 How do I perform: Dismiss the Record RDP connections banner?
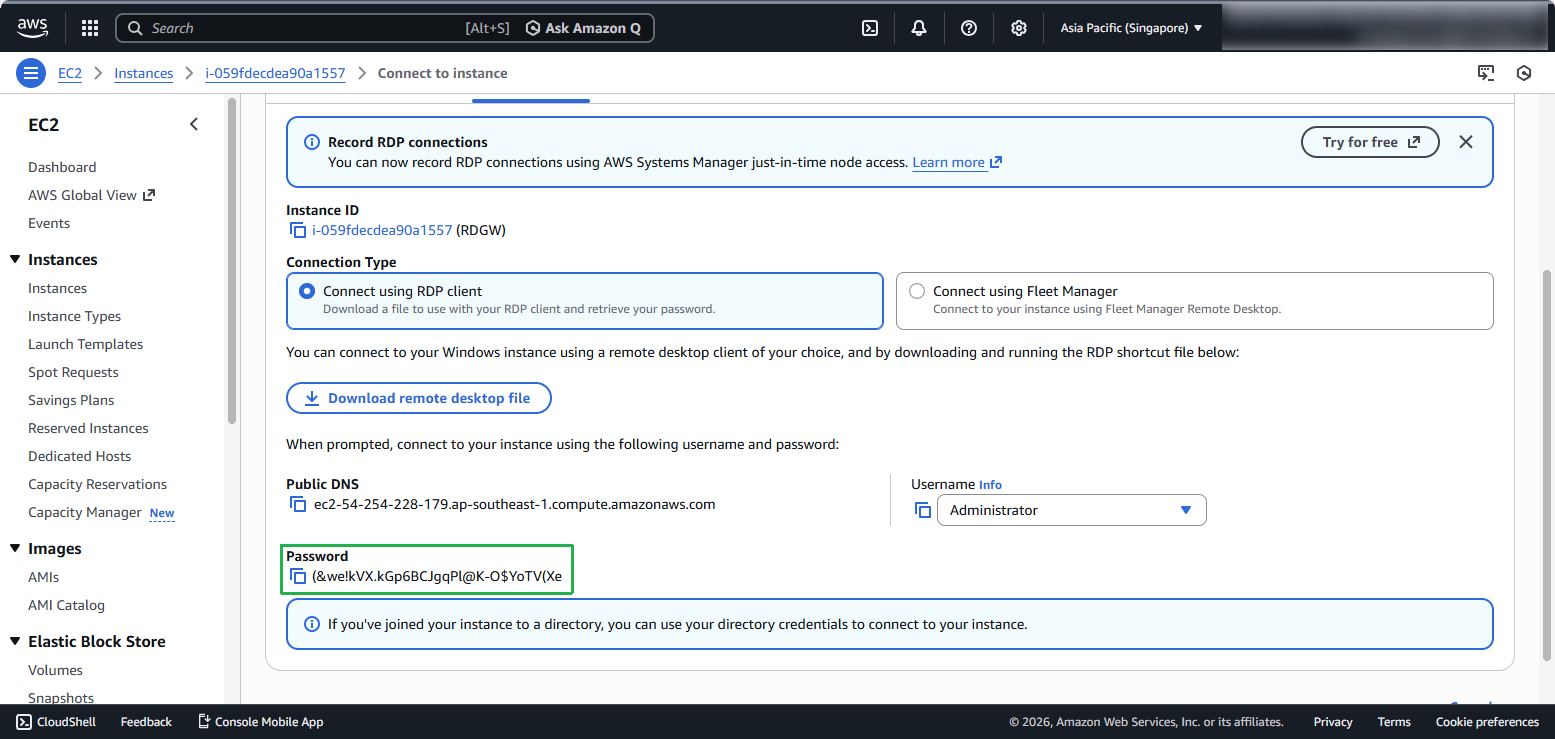coord(1465,142)
